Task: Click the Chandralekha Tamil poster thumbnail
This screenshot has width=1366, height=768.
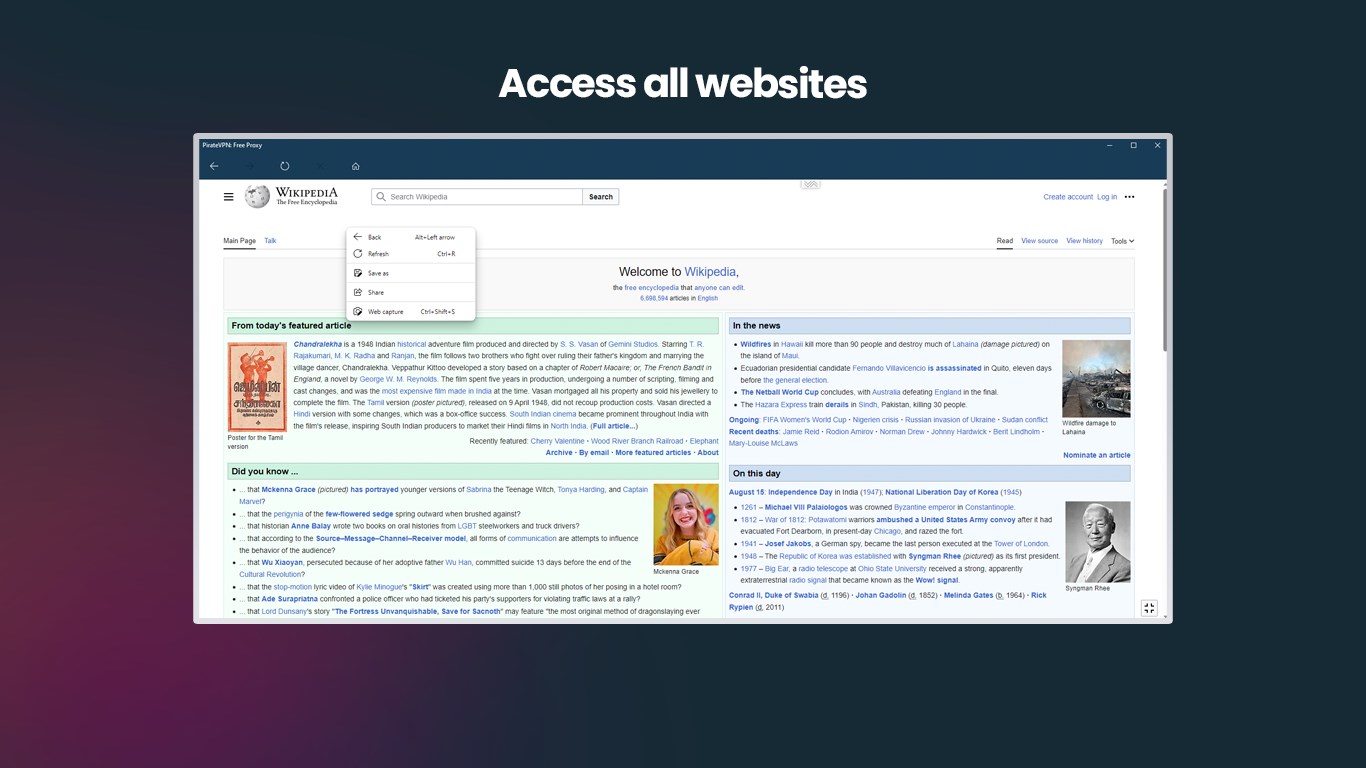Action: click(x=257, y=387)
